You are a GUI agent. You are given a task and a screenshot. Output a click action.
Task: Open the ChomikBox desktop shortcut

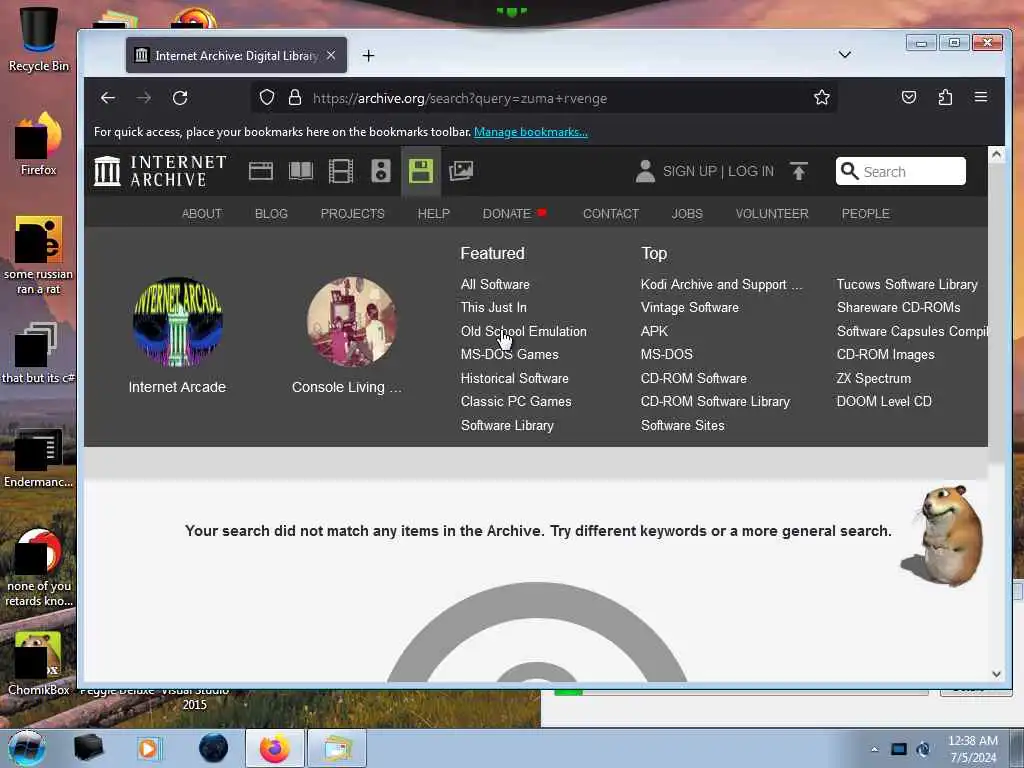point(39,663)
